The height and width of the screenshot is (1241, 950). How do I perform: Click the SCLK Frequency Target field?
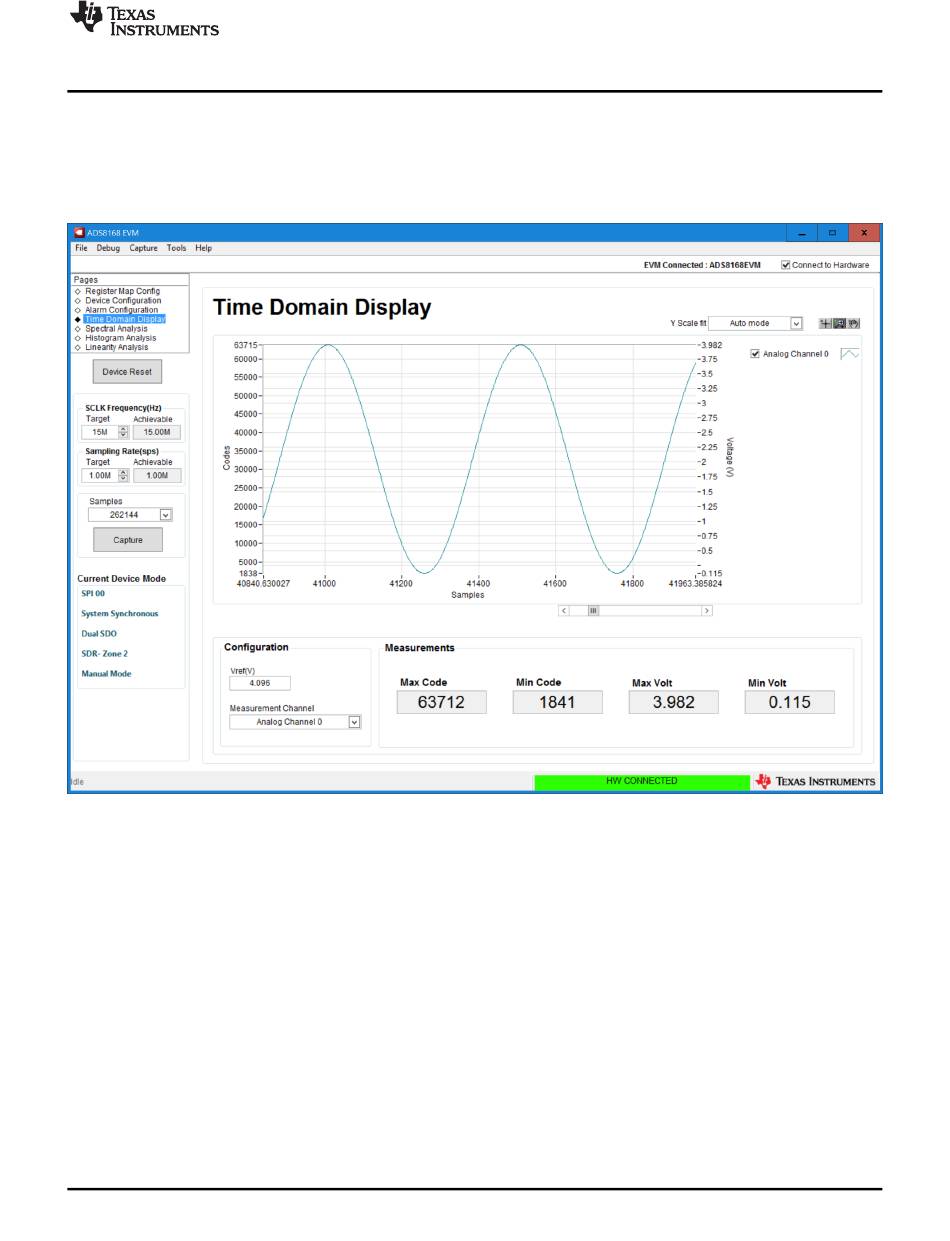[x=100, y=433]
